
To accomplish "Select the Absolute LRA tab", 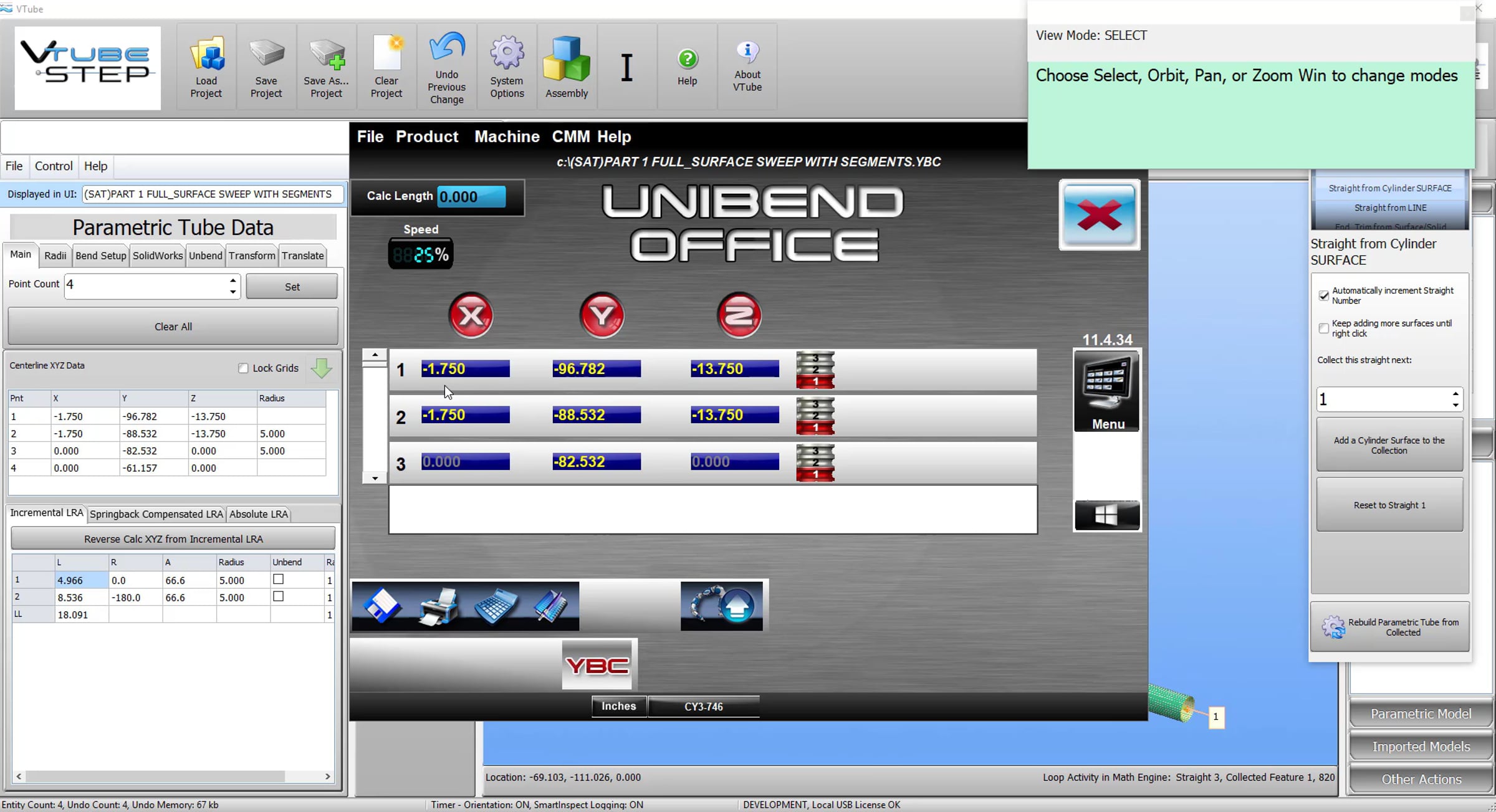I will click(259, 514).
